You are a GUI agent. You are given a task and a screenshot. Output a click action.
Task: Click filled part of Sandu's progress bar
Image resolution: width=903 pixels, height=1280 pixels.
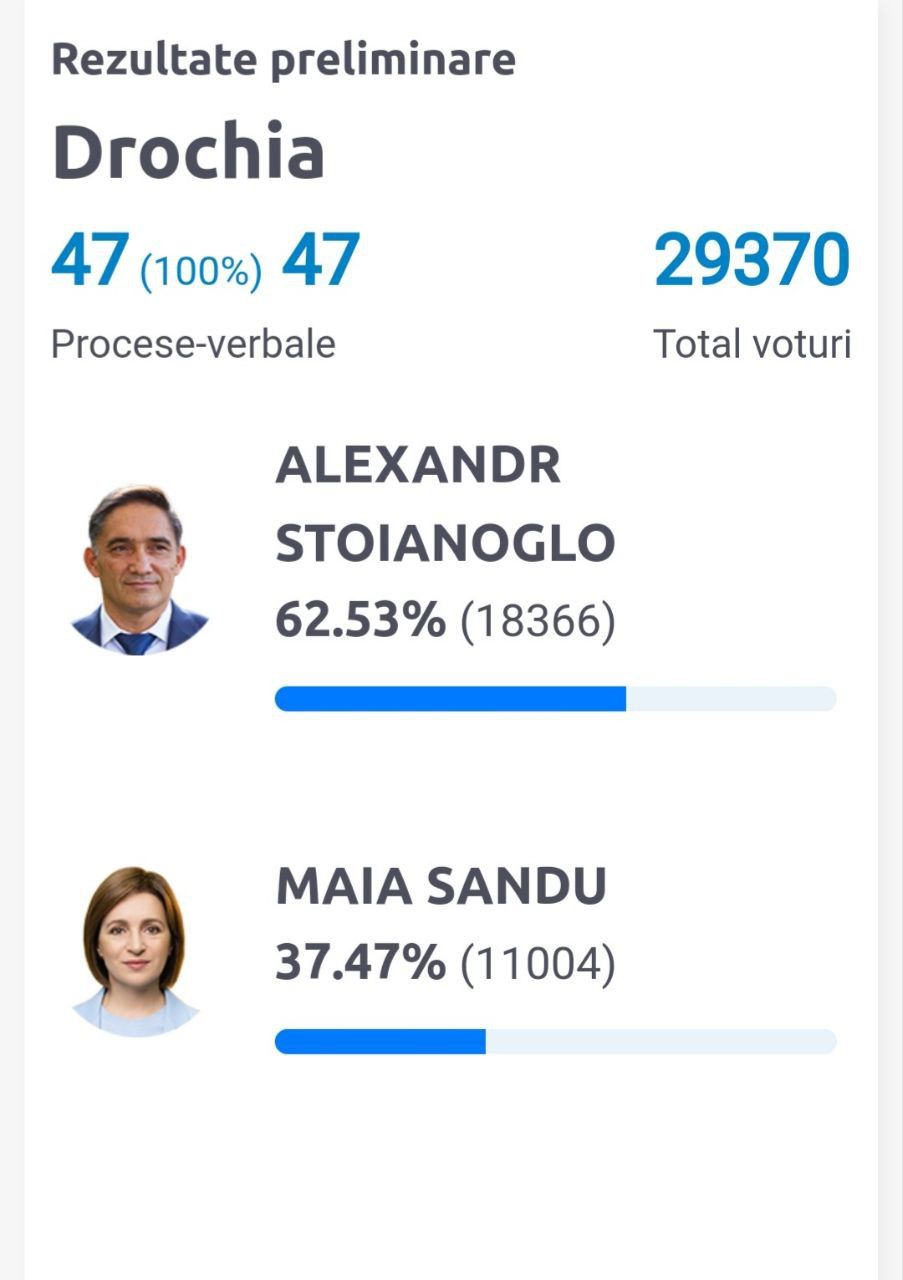pos(380,1041)
